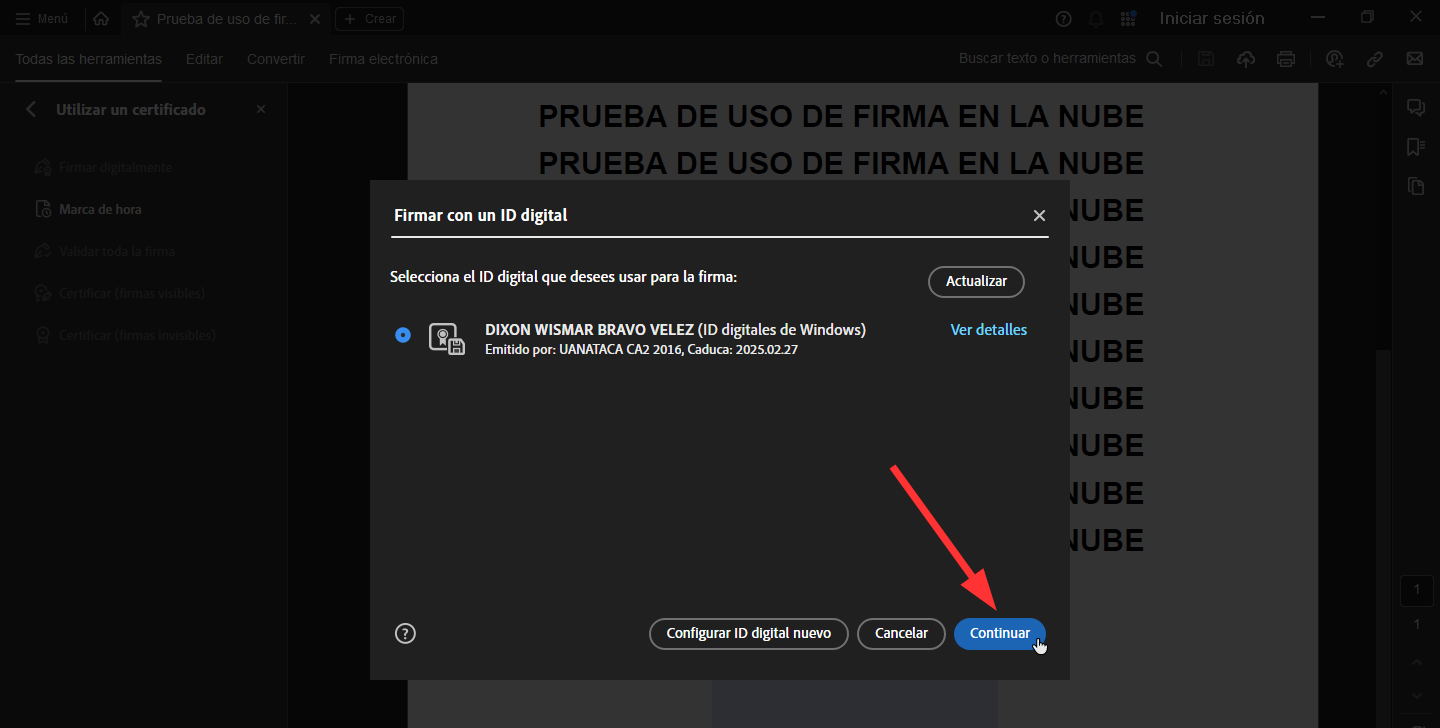Open the Menú hamburger menu

point(42,19)
